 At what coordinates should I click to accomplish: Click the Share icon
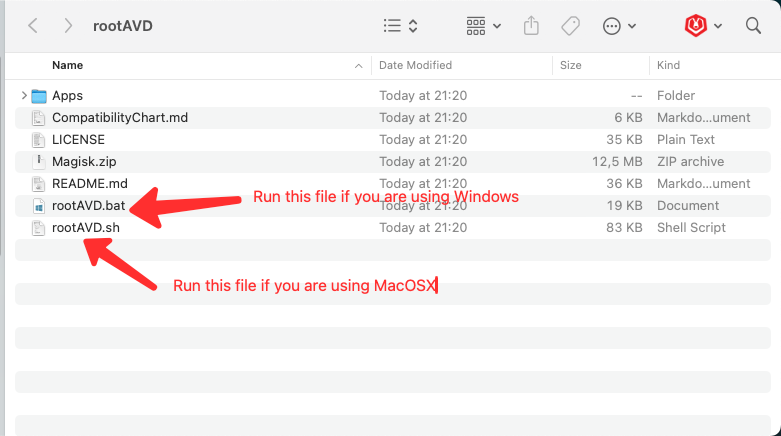click(531, 25)
